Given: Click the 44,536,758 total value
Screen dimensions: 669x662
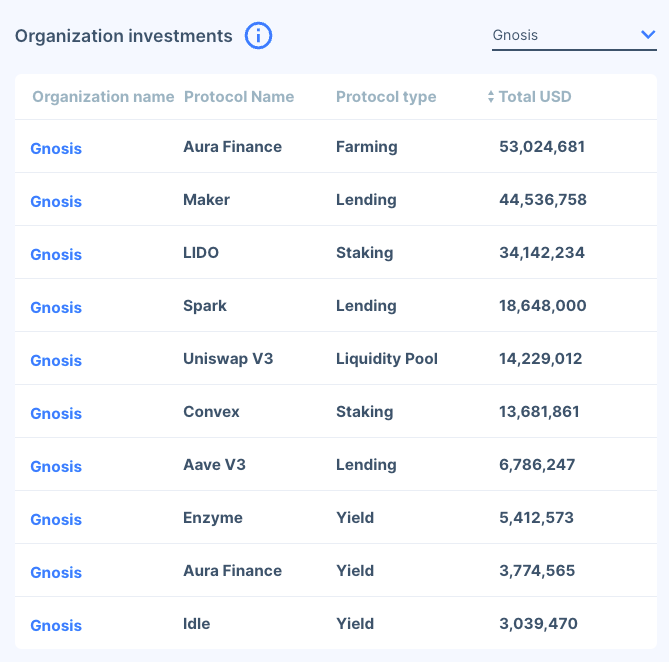Looking at the screenshot, I should coord(543,200).
